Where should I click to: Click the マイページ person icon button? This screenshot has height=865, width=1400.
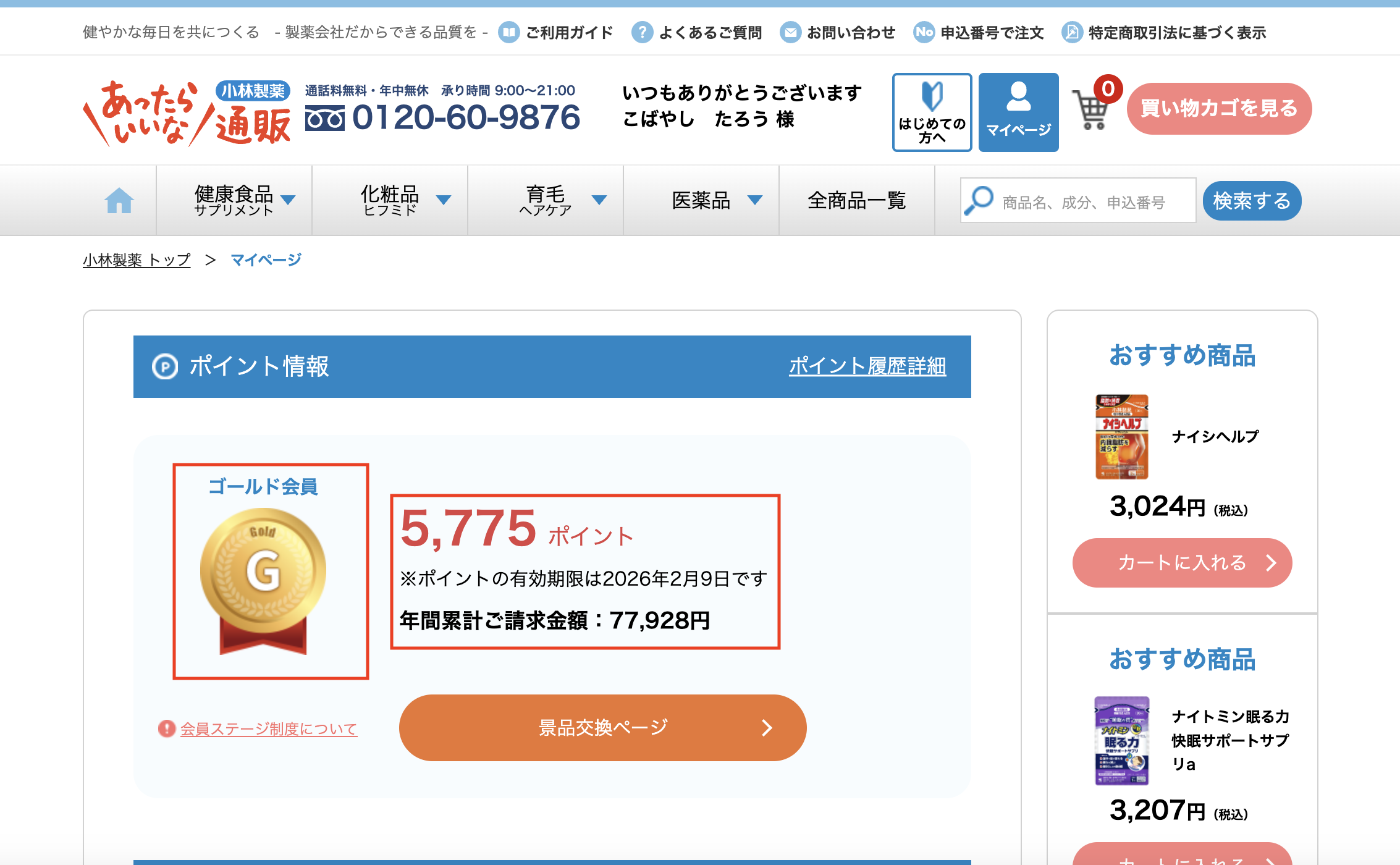[x=1018, y=112]
